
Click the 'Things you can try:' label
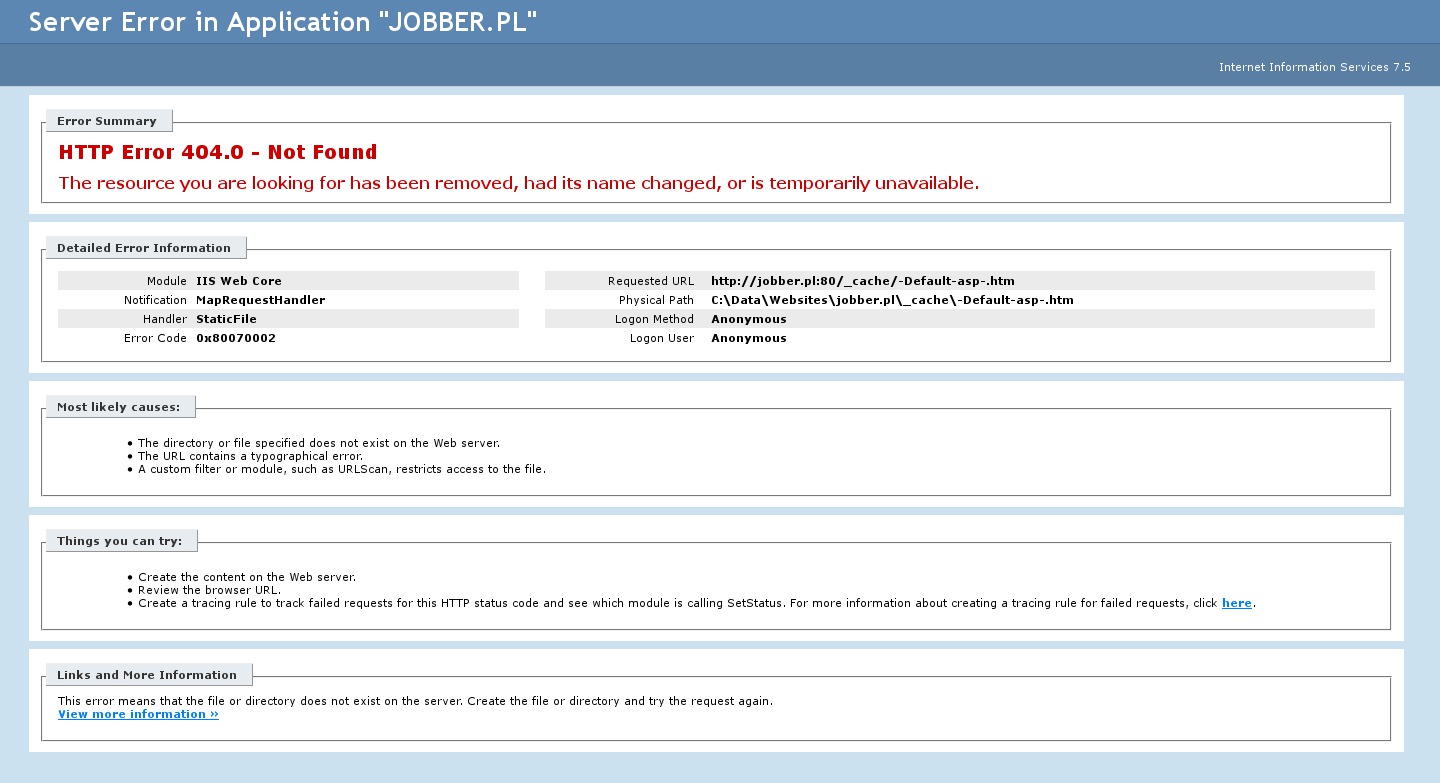119,541
